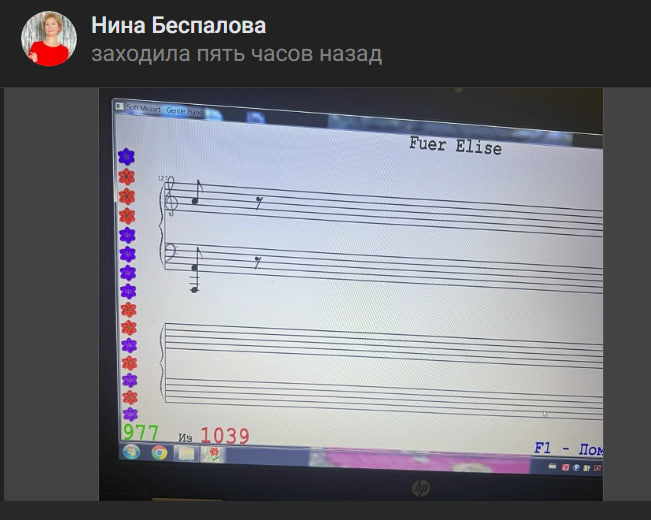Click the topmost purple flower in progress column
Image resolution: width=651 pixels, height=520 pixels.
126,157
